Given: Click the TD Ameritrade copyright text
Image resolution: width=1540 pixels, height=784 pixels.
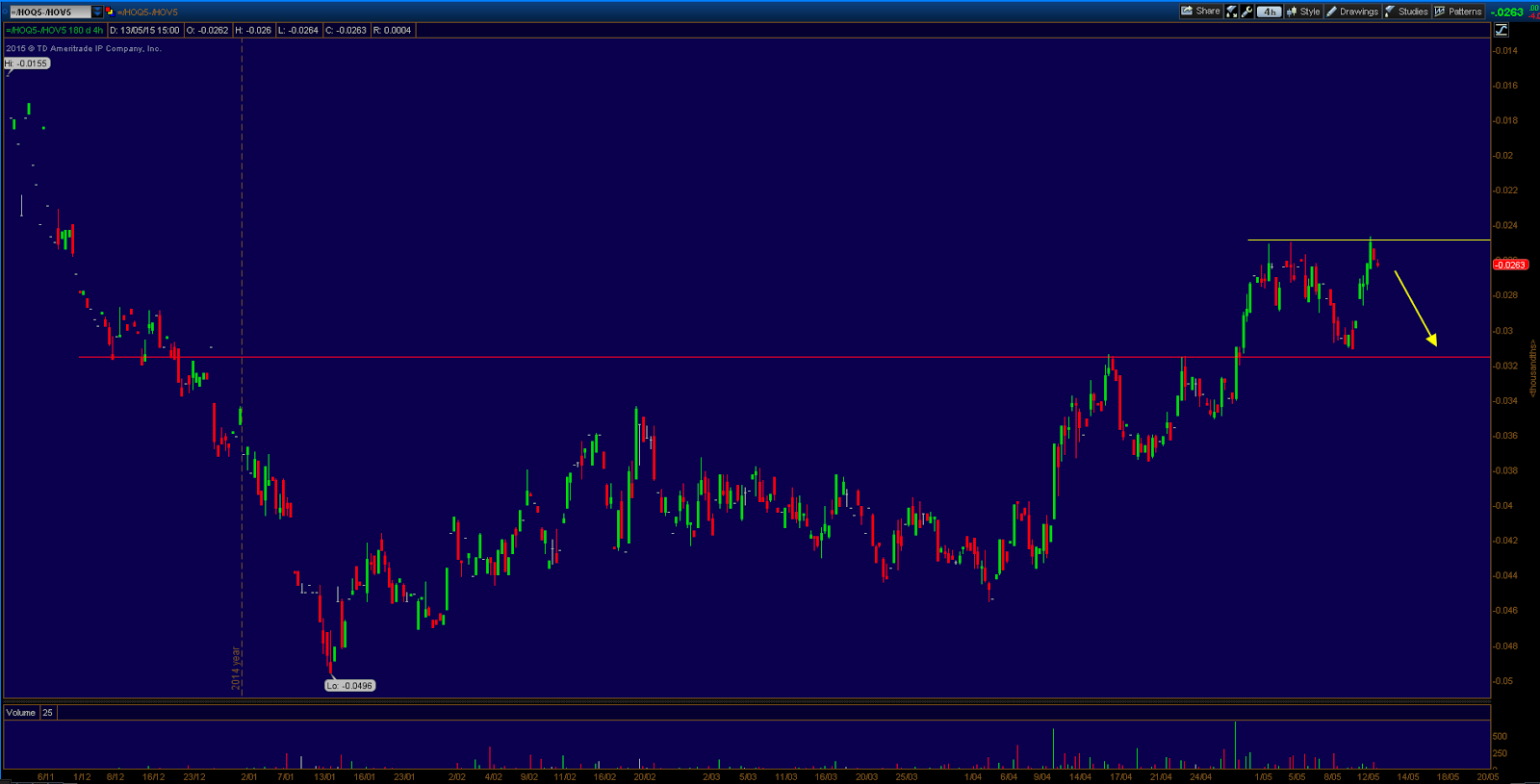Looking at the screenshot, I should pos(84,48).
